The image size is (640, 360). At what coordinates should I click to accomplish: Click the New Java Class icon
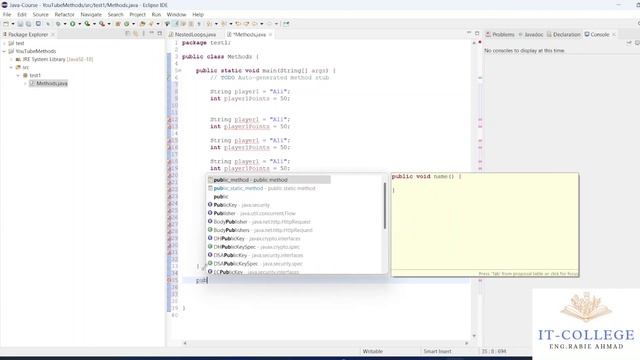click(x=127, y=24)
